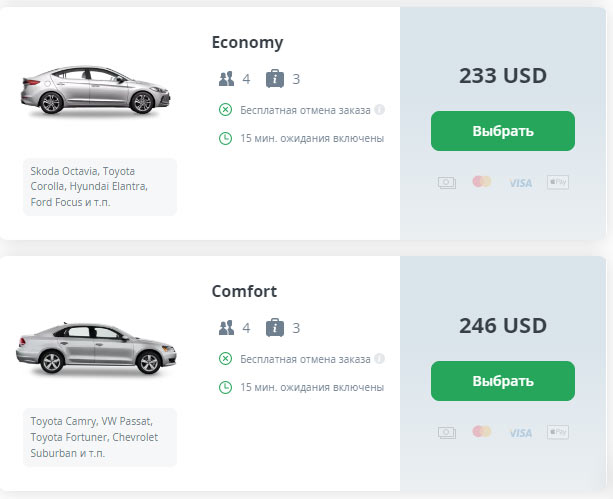Click Comfort passengers icon
This screenshot has height=499, width=613.
click(226, 327)
